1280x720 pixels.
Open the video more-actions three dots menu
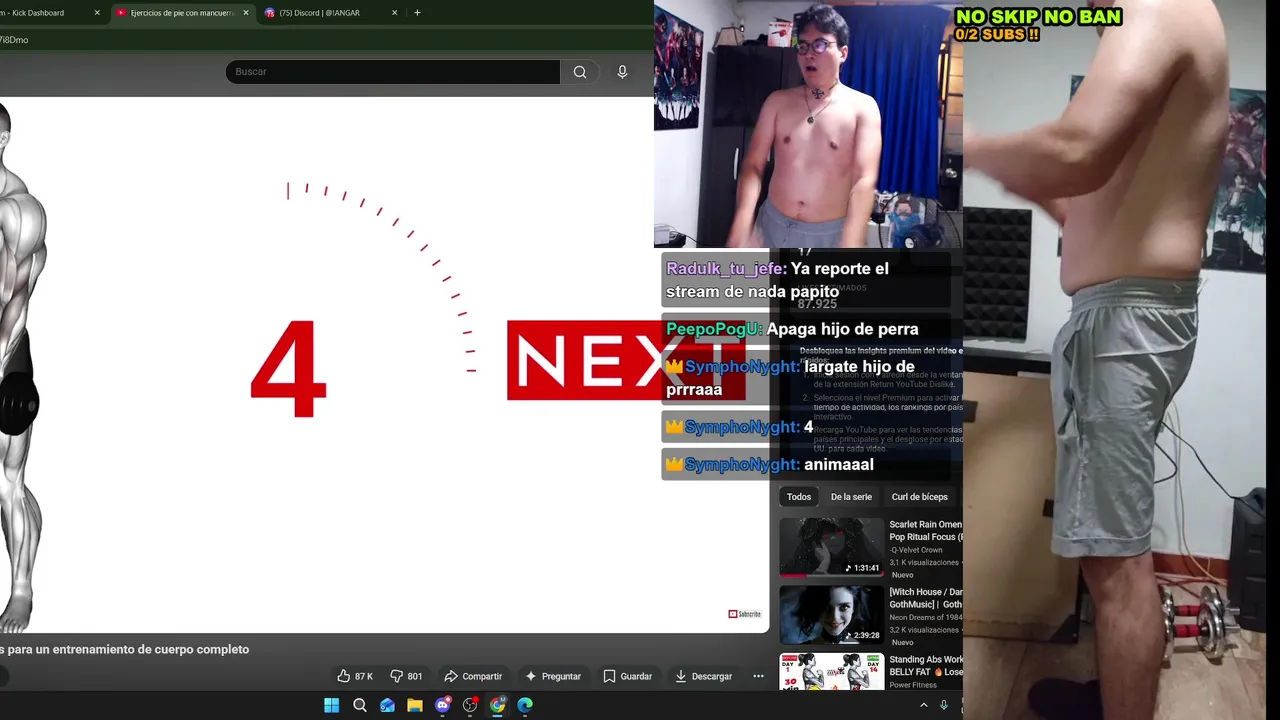[758, 676]
